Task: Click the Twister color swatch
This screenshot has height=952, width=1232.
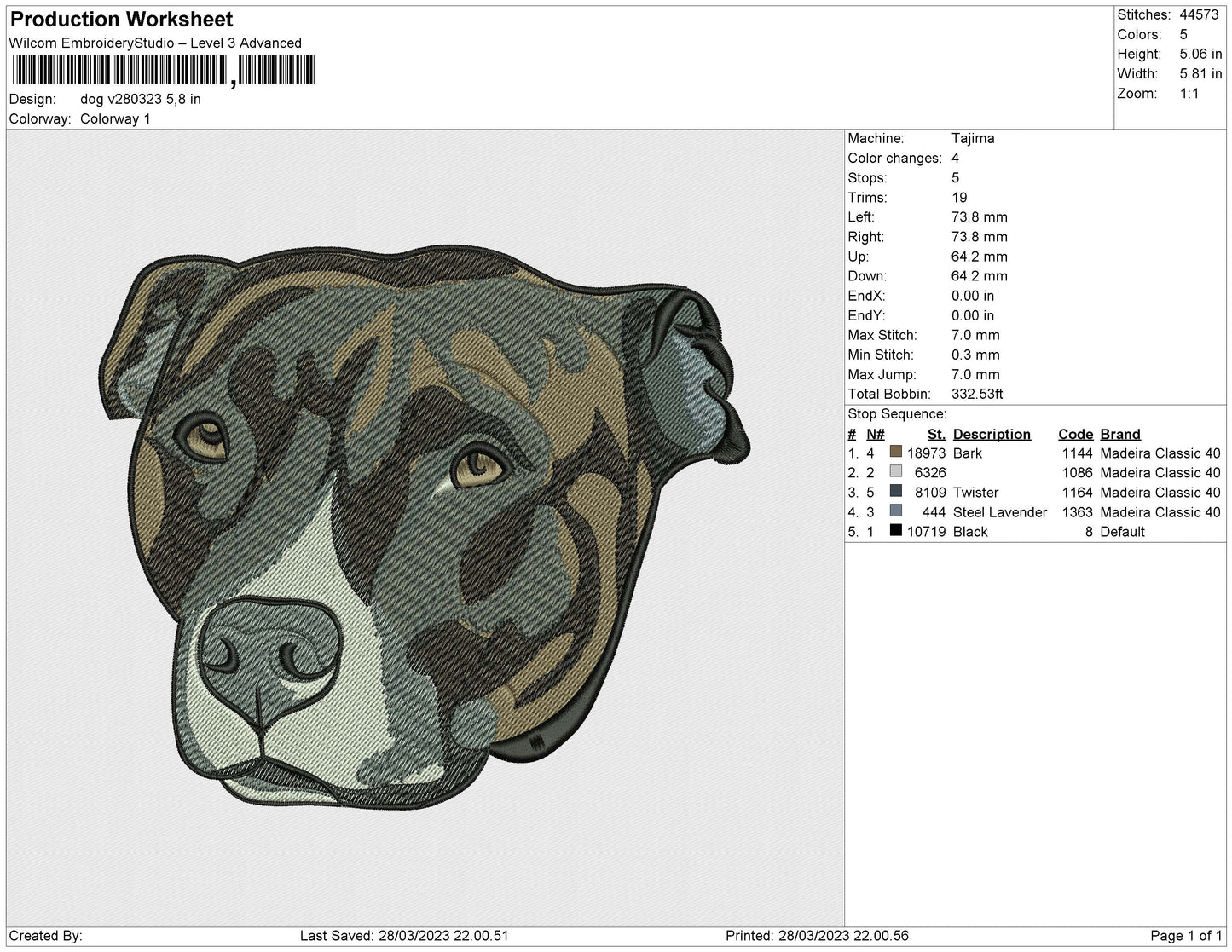Action: (895, 492)
